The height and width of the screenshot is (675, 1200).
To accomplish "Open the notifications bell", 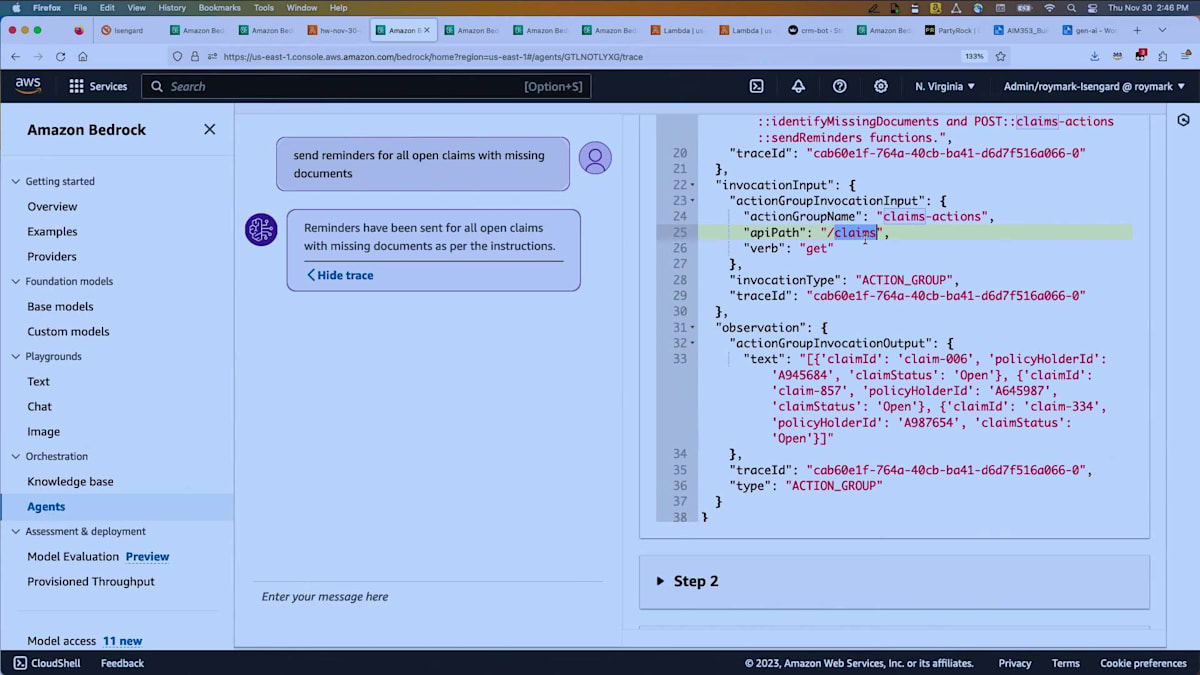I will (798, 86).
